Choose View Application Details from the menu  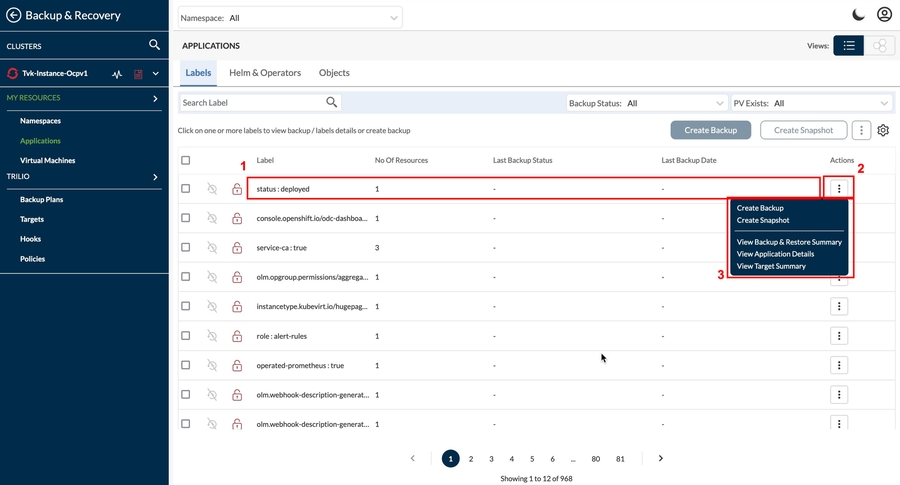[x=775, y=254]
